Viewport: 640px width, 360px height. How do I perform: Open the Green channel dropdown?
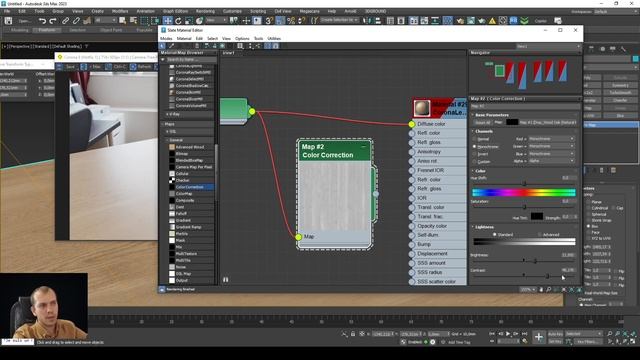tap(551, 146)
